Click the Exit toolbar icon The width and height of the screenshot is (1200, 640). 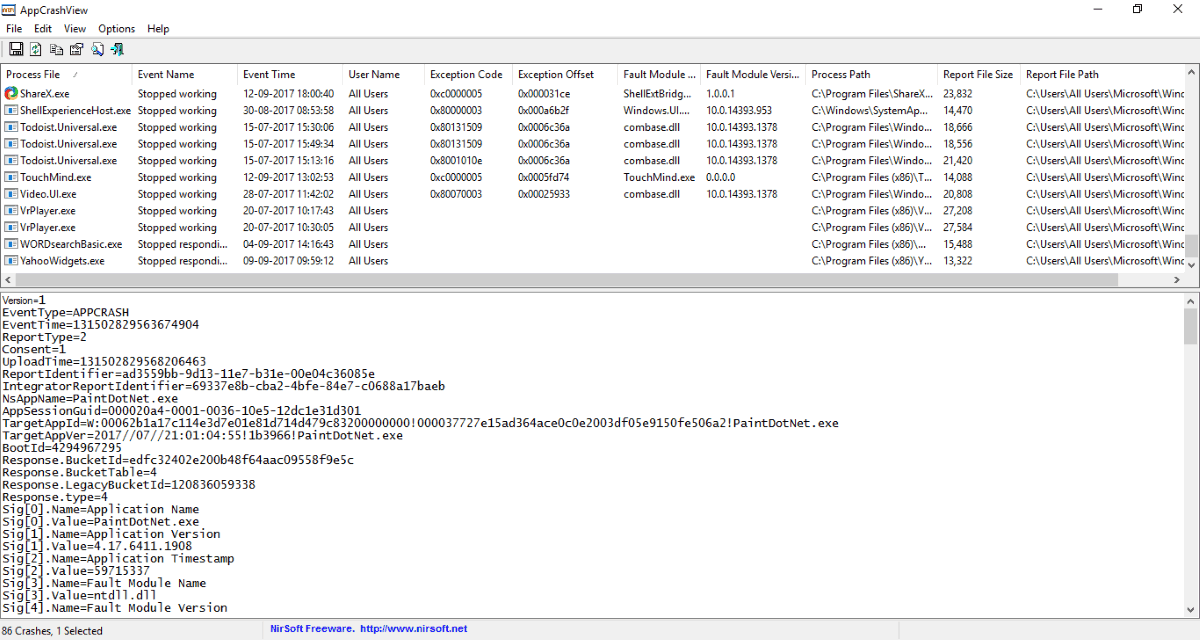coord(118,49)
